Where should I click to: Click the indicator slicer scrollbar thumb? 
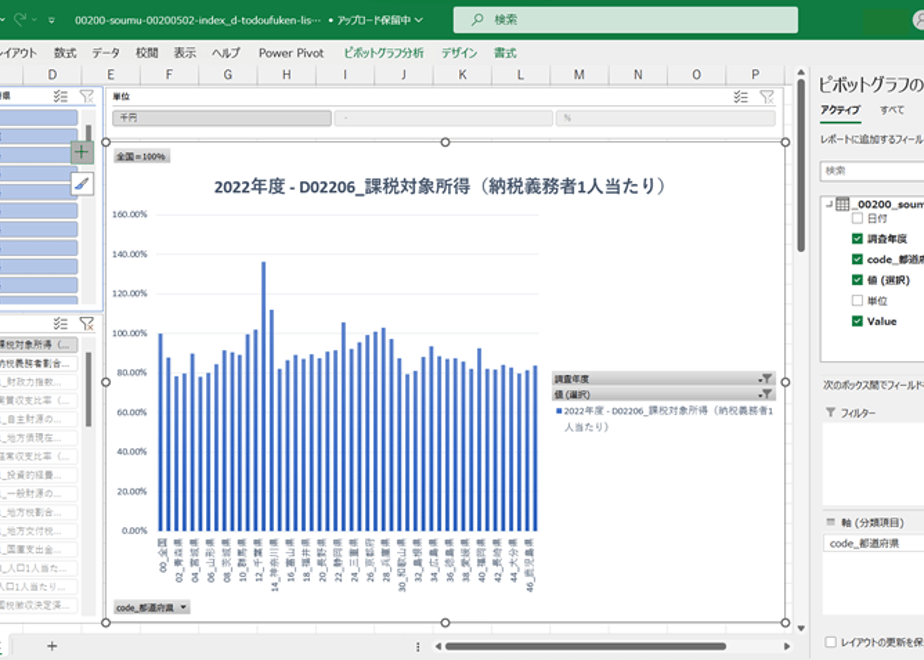click(x=88, y=389)
